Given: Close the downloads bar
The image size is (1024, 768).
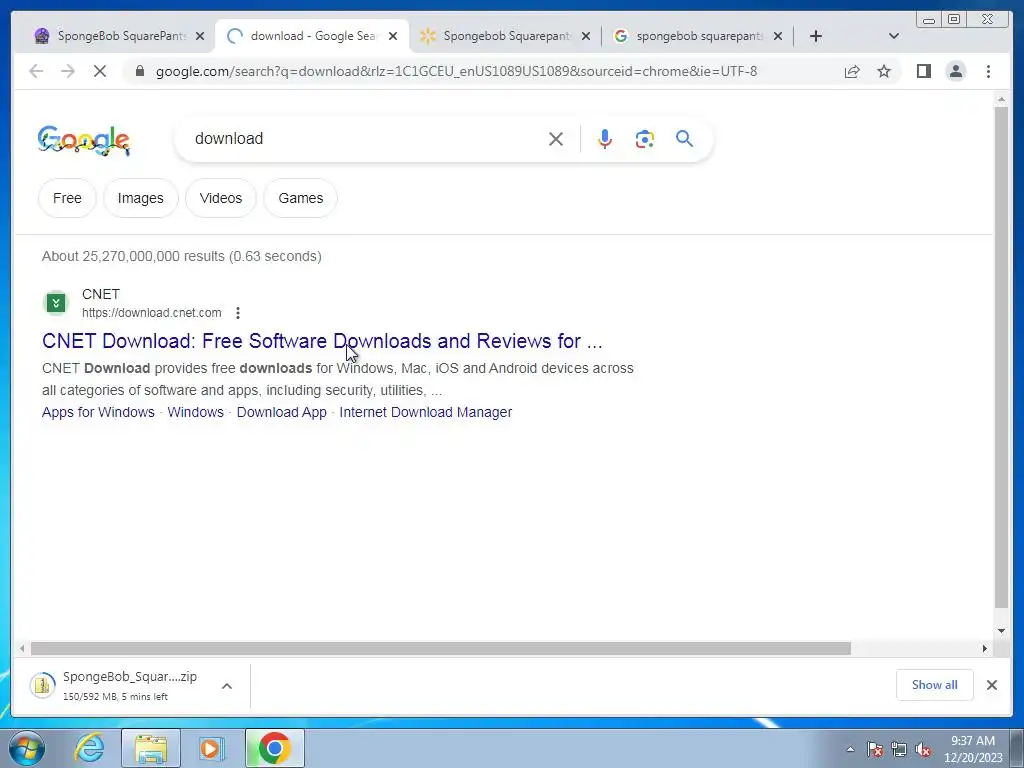Looking at the screenshot, I should (991, 685).
